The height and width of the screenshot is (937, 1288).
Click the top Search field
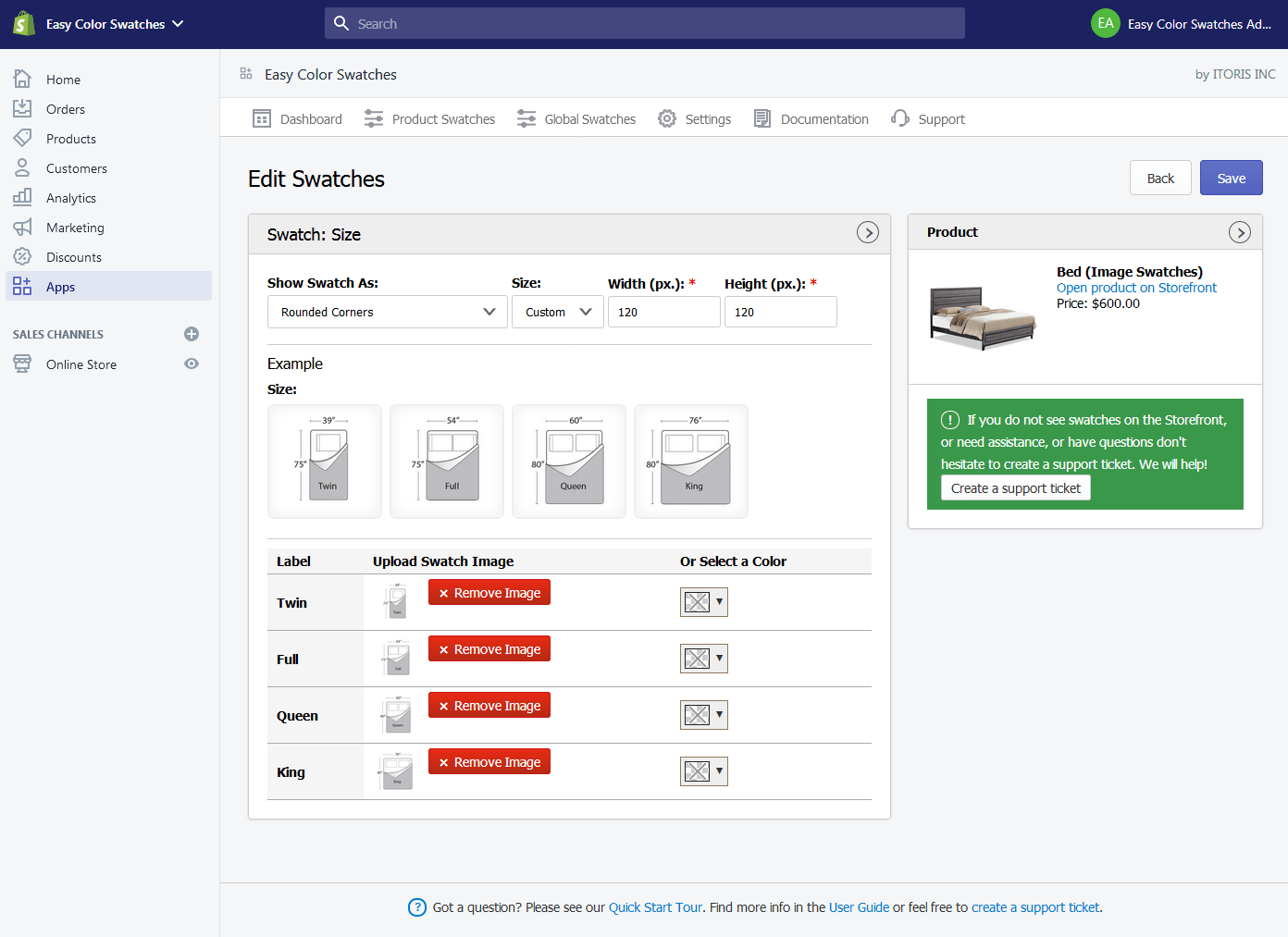645,23
